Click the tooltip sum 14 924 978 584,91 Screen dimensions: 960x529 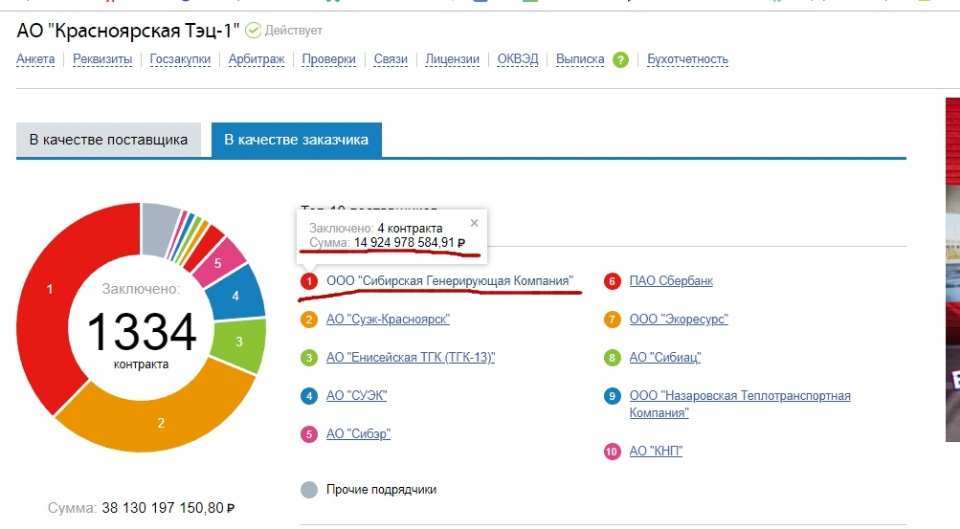410,243
